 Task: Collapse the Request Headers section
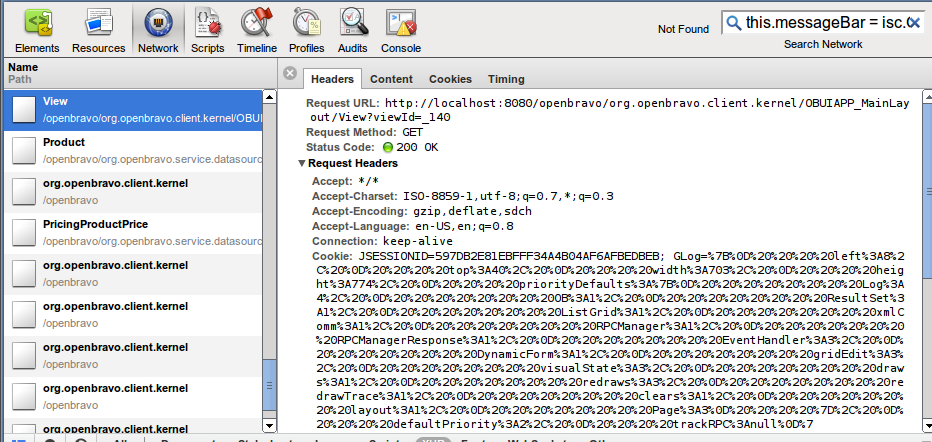coord(303,163)
